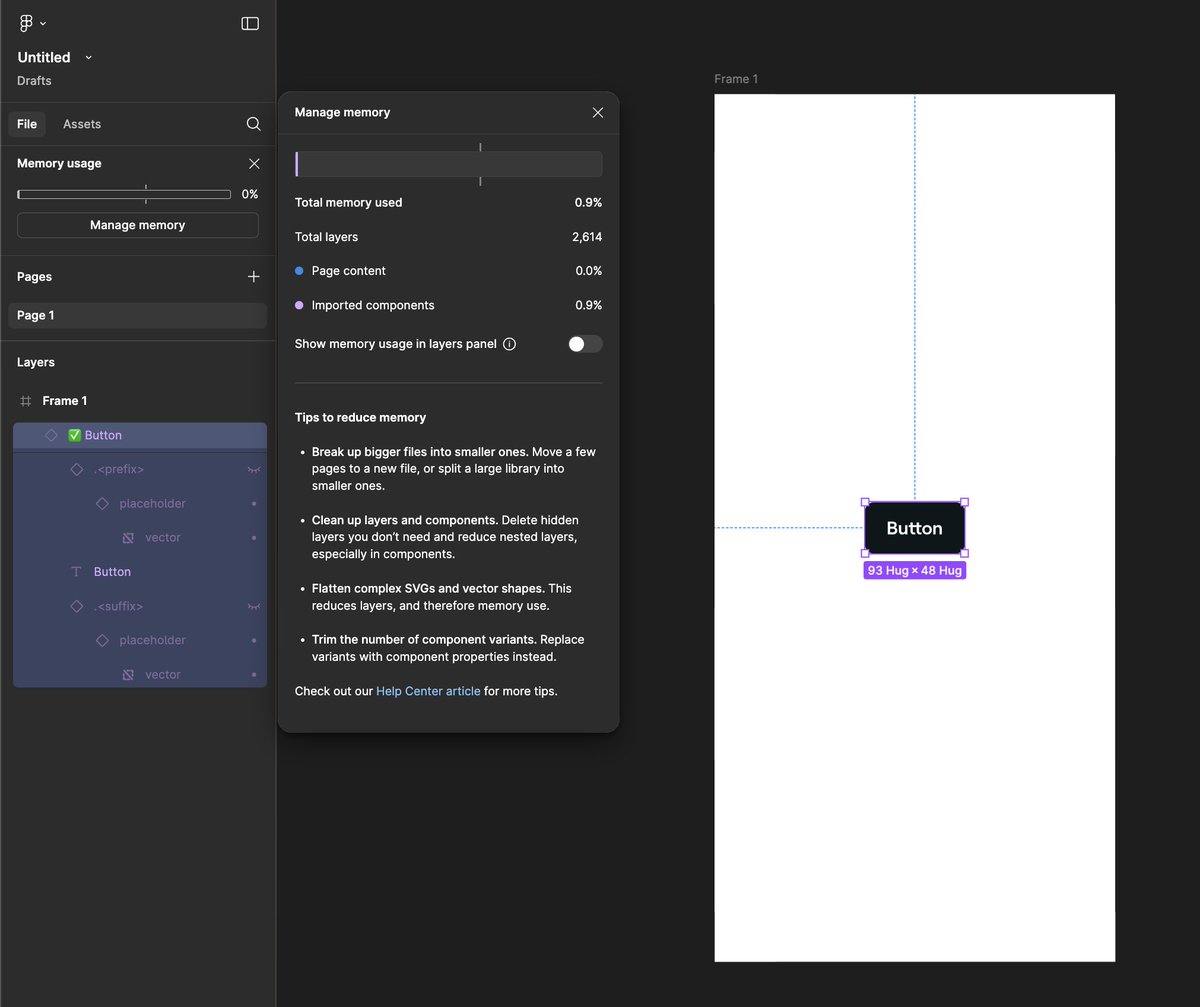Click the green checkmark on the Button component
1200x1007 pixels.
(74, 435)
